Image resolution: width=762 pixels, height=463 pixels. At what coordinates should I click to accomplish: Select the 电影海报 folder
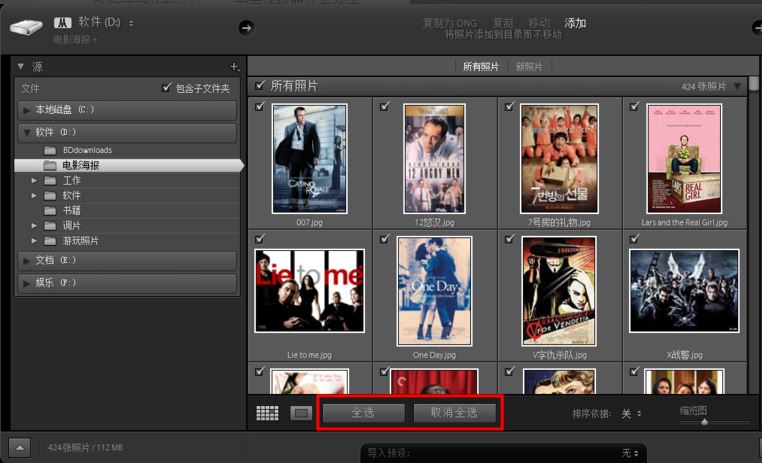[127, 165]
